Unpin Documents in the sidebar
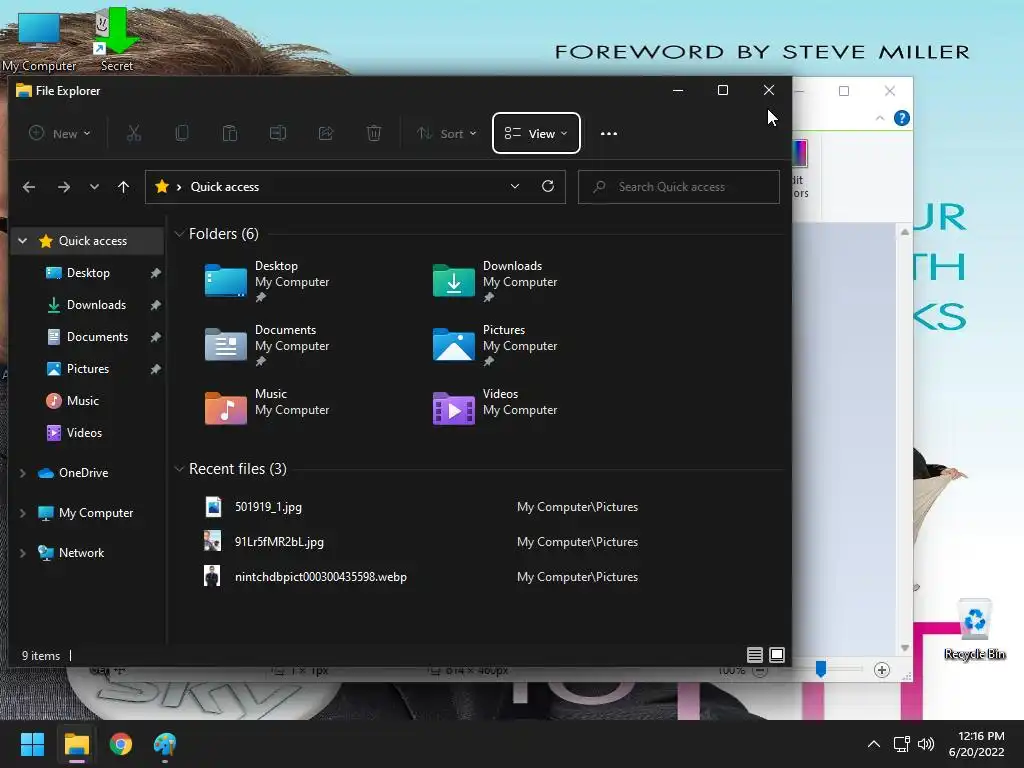The image size is (1024, 768). (x=155, y=337)
